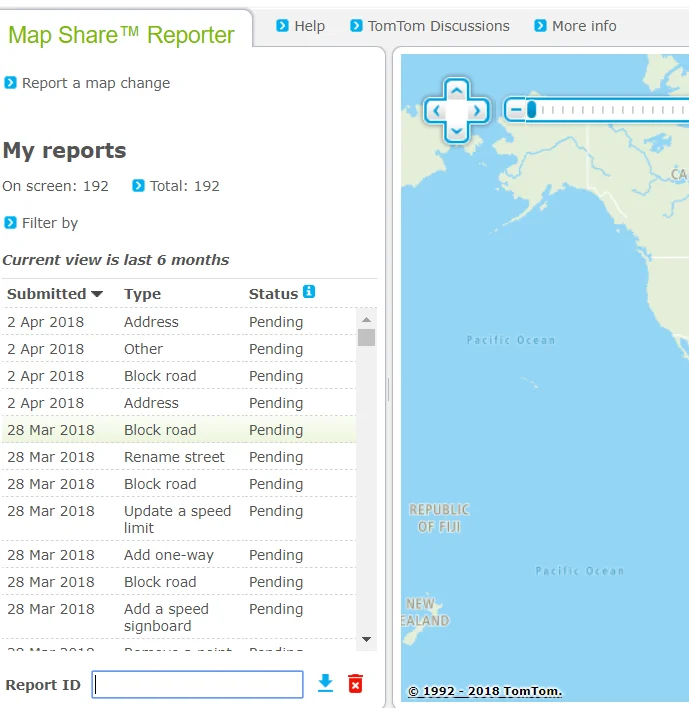Click the Total: 192 link
689x708 pixels.
tap(176, 186)
